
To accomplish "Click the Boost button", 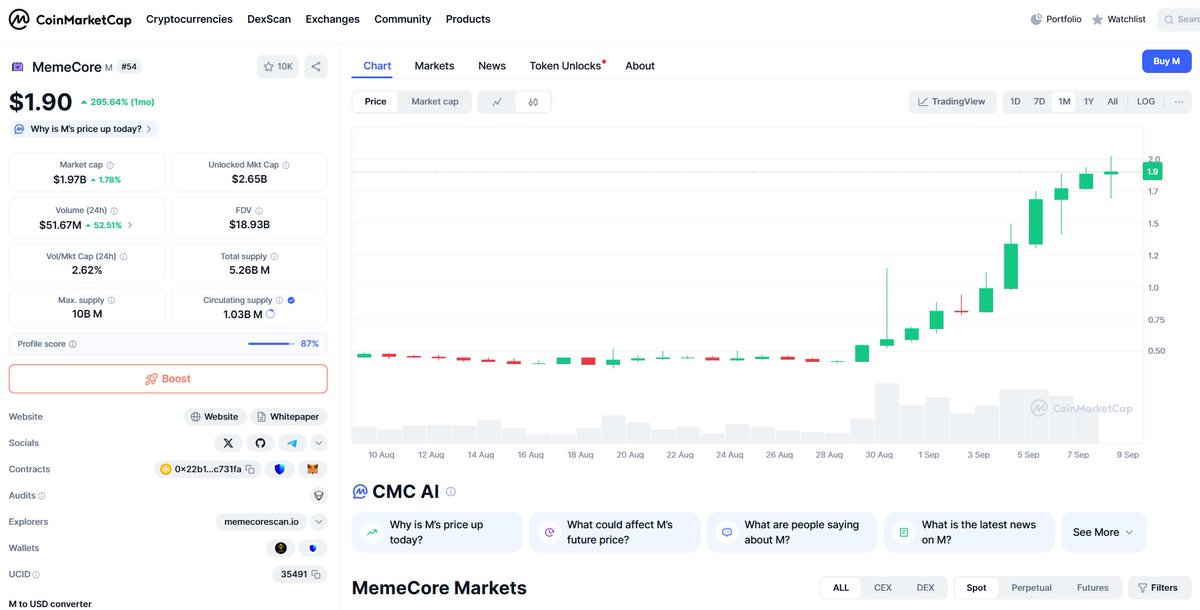I will 168,379.
